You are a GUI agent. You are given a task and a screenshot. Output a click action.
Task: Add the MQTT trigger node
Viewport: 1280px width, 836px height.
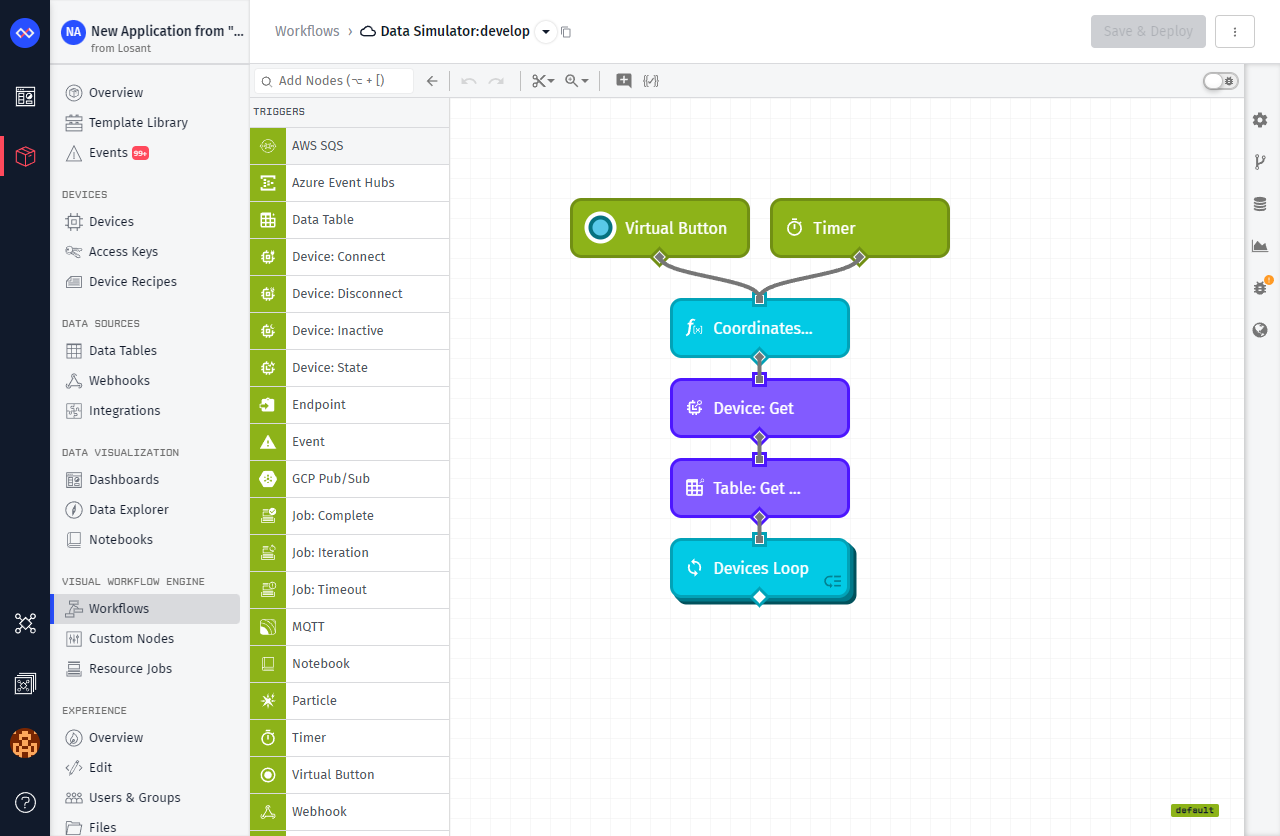click(350, 627)
